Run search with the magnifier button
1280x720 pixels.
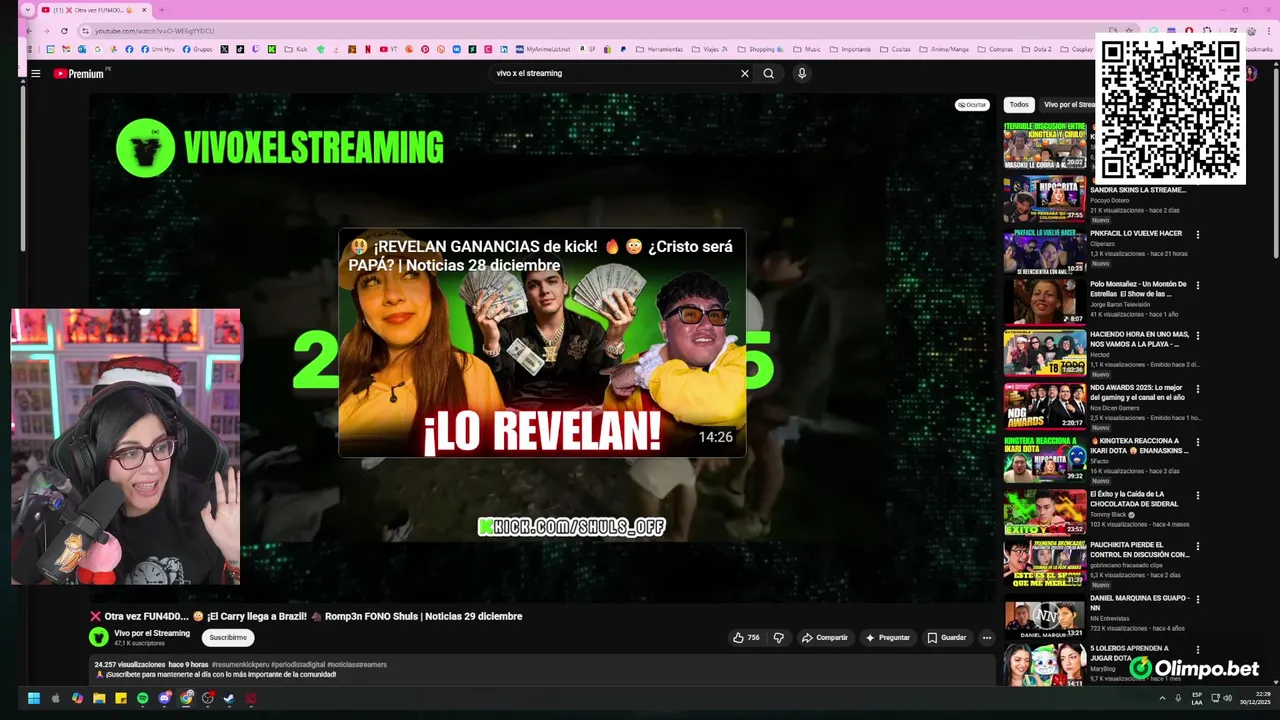tap(768, 73)
